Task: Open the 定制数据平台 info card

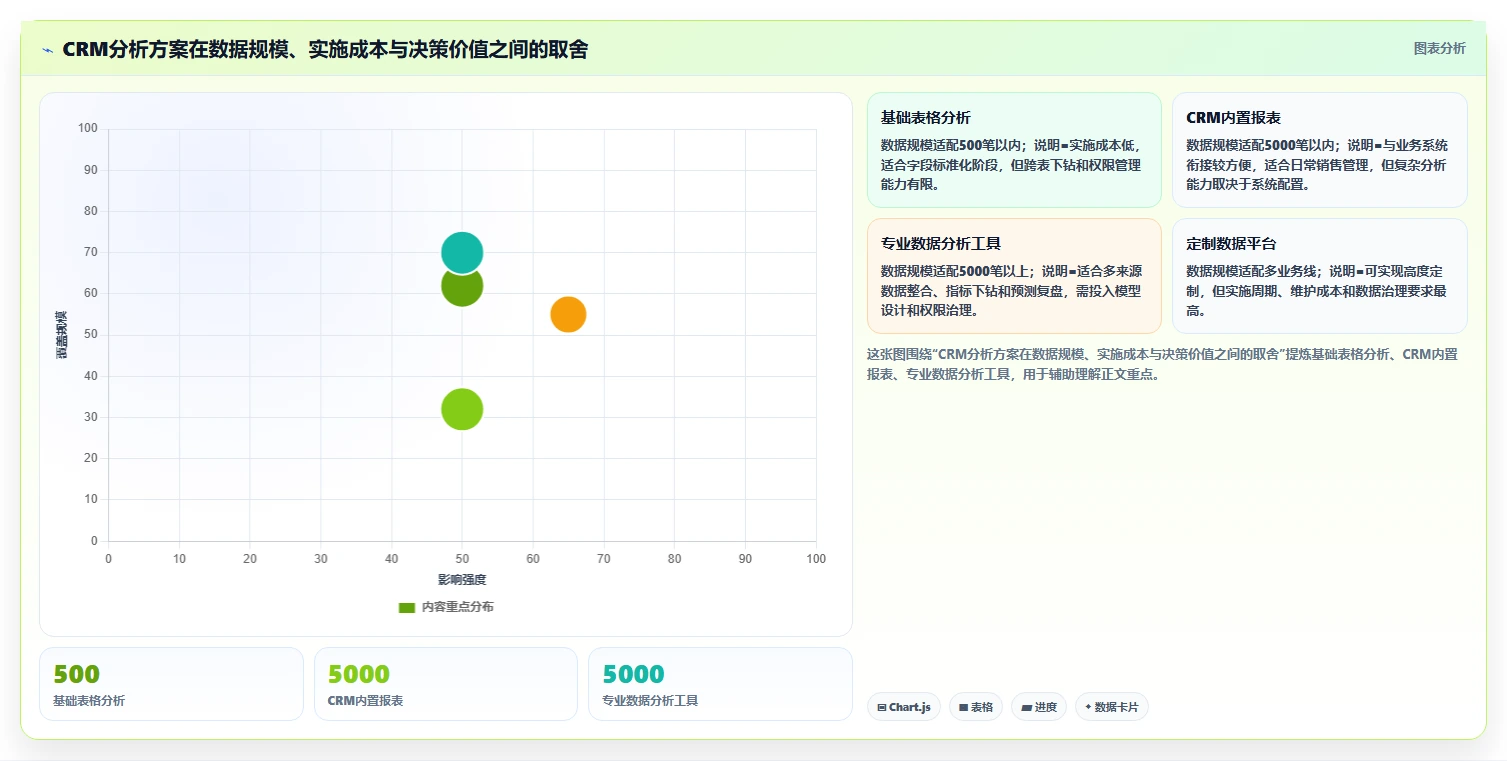Action: click(1319, 276)
